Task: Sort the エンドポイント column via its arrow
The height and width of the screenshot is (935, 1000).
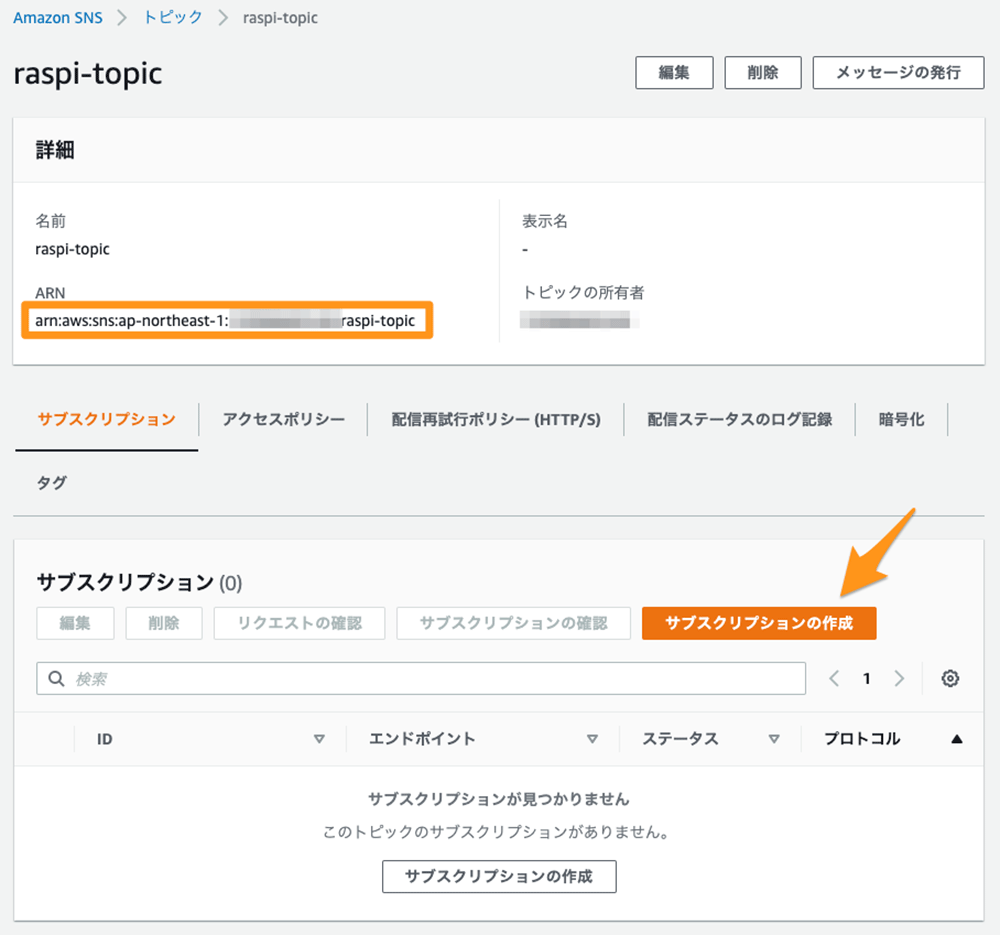Action: point(594,739)
